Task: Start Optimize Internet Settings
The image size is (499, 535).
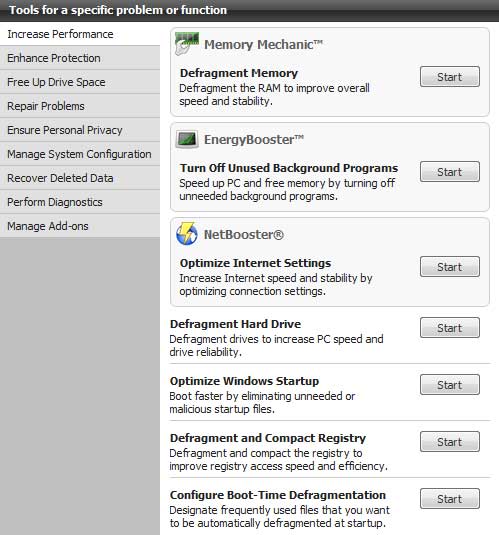Action: (450, 266)
